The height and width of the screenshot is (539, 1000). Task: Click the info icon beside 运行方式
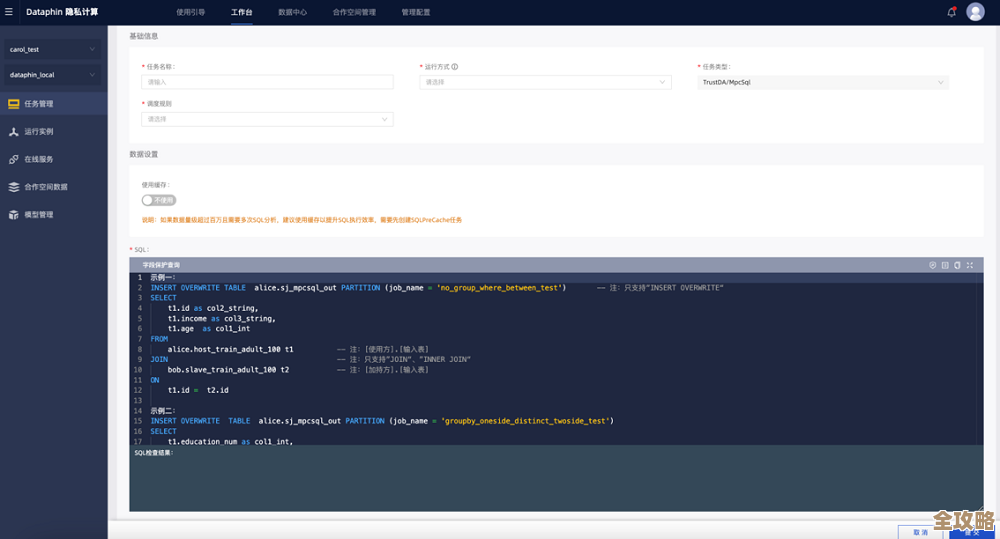point(455,67)
